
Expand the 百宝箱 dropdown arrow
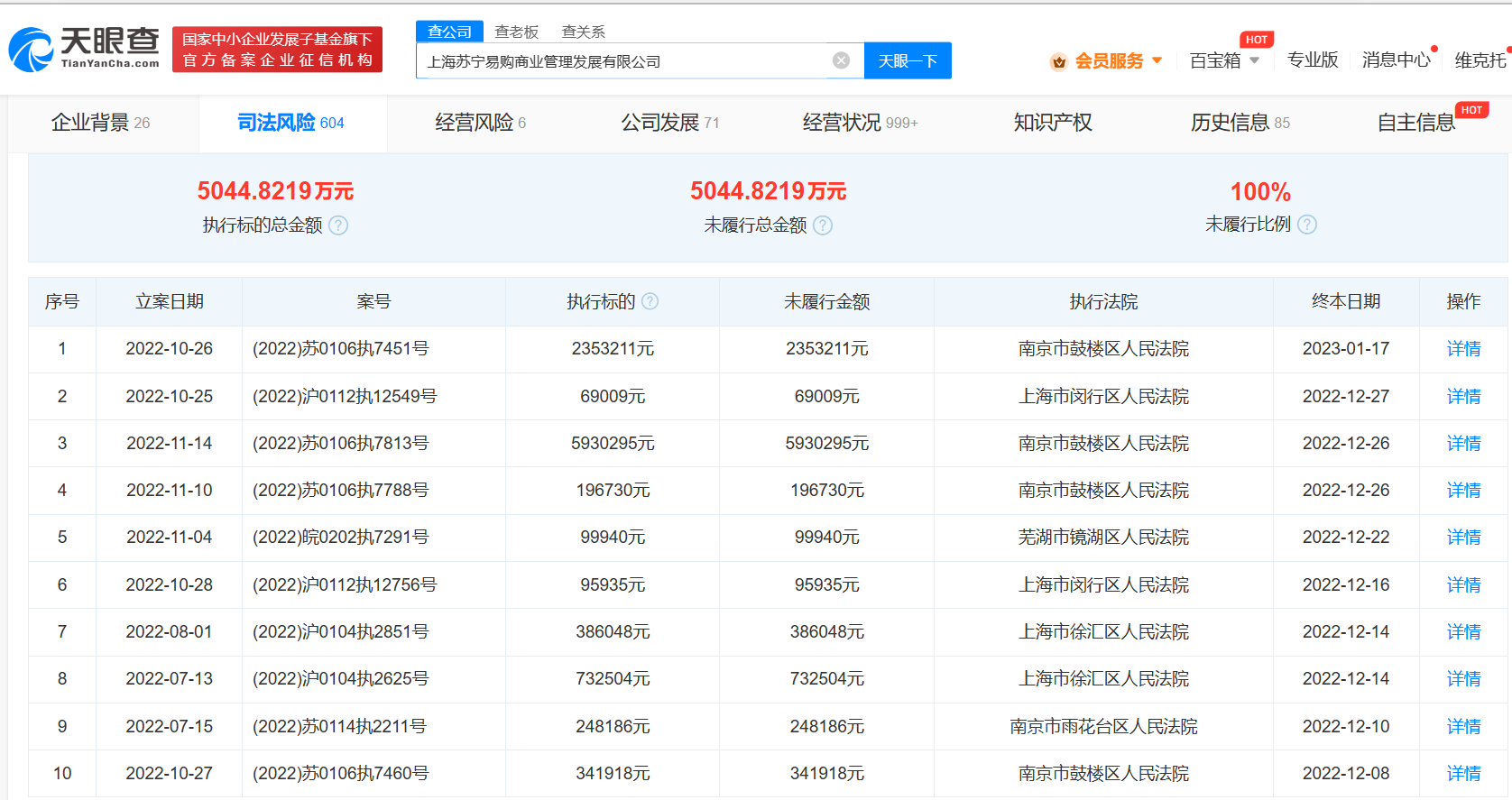point(1254,60)
